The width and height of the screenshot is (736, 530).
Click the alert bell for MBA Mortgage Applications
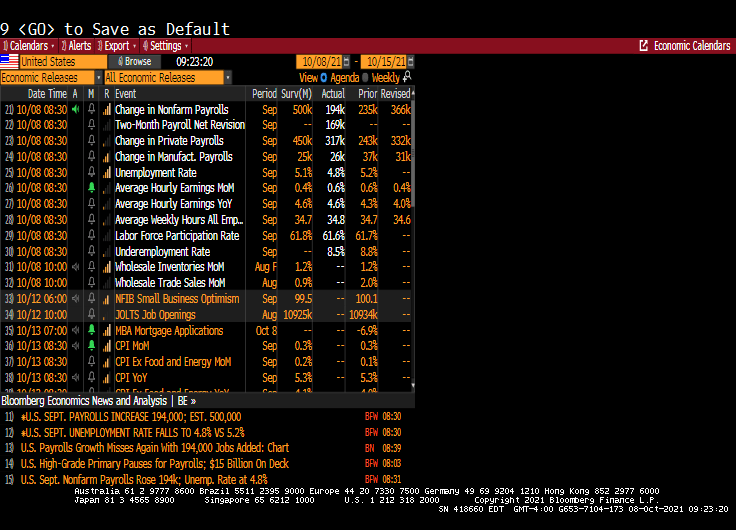click(x=91, y=330)
